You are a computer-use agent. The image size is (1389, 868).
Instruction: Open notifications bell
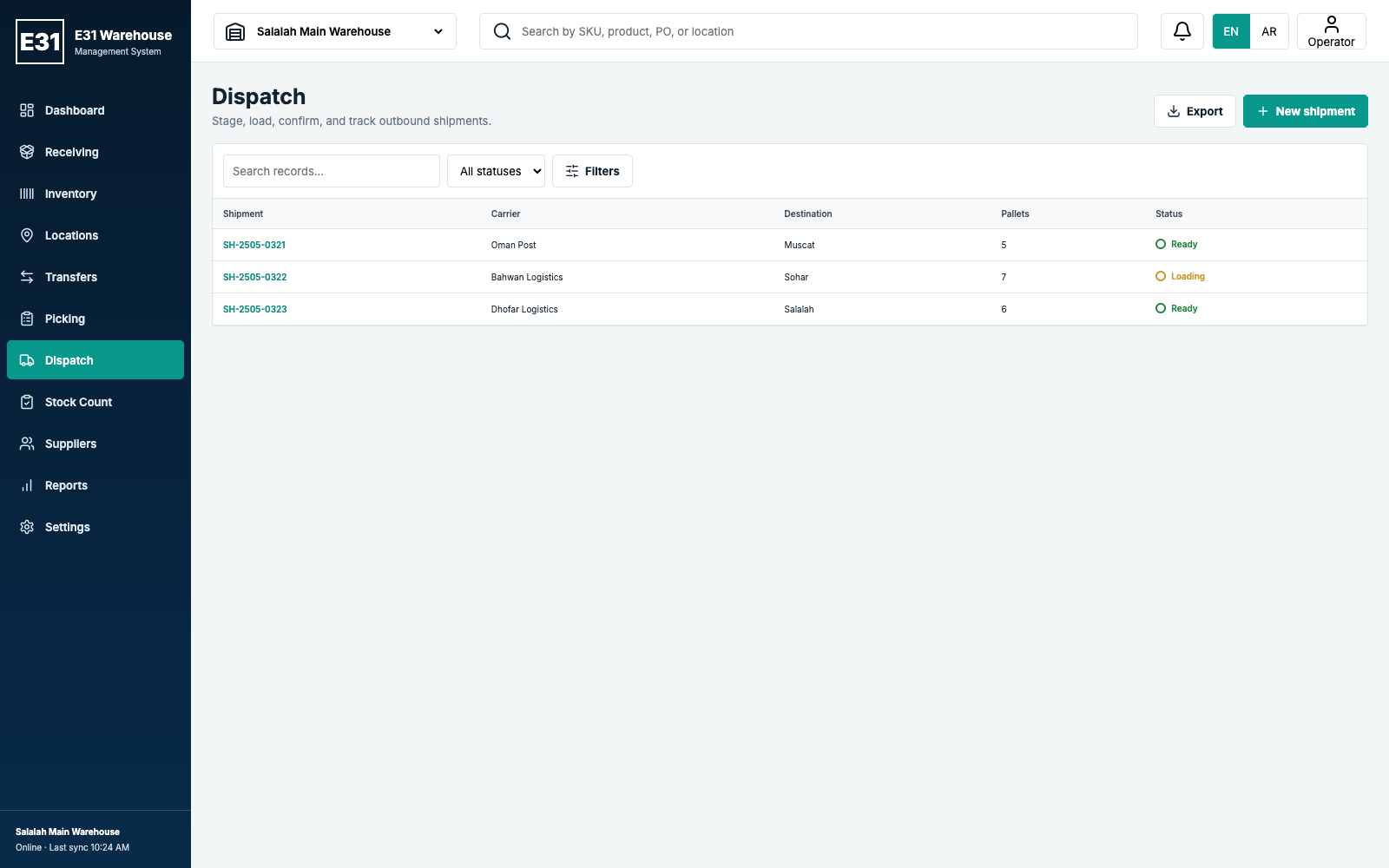[1182, 31]
